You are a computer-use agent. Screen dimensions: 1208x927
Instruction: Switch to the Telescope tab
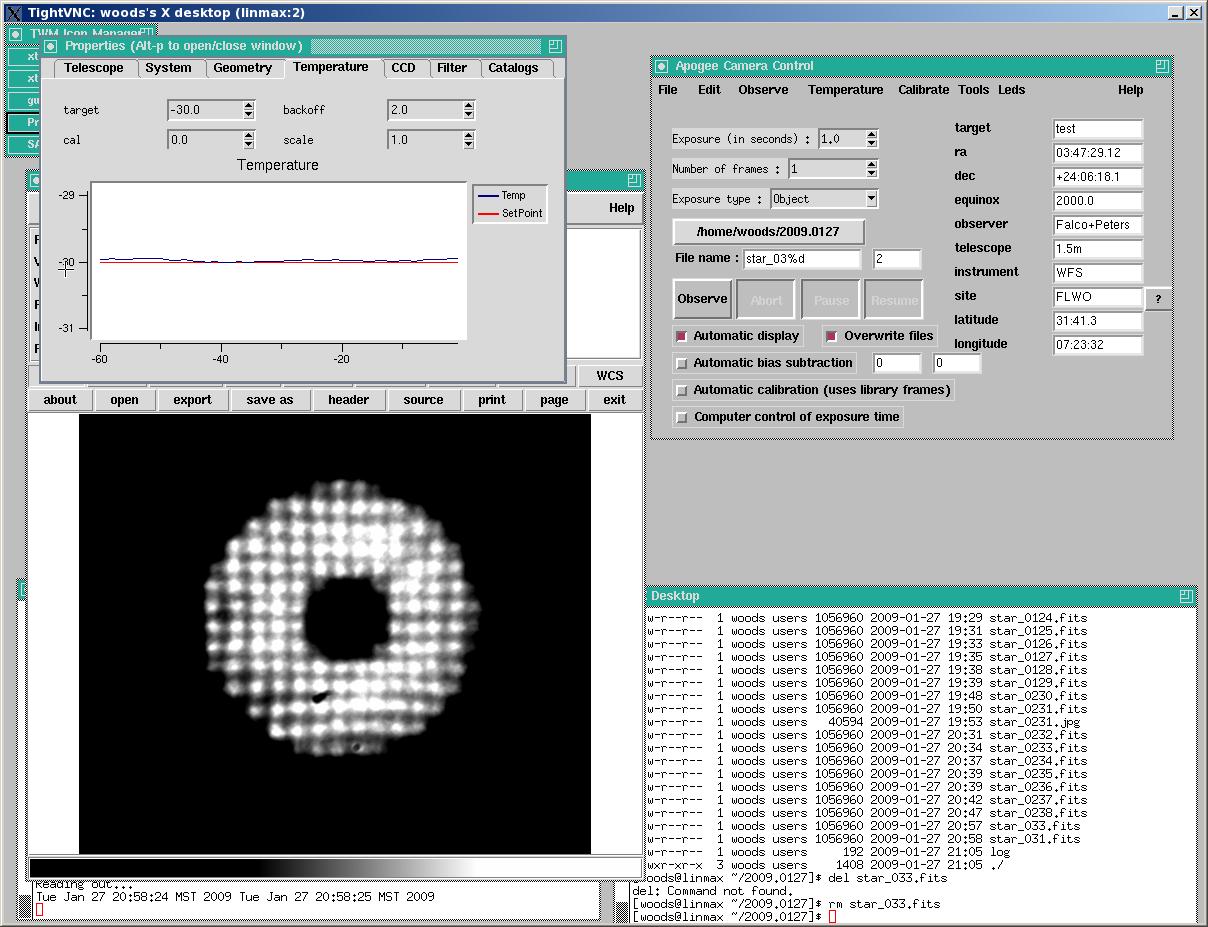click(94, 68)
